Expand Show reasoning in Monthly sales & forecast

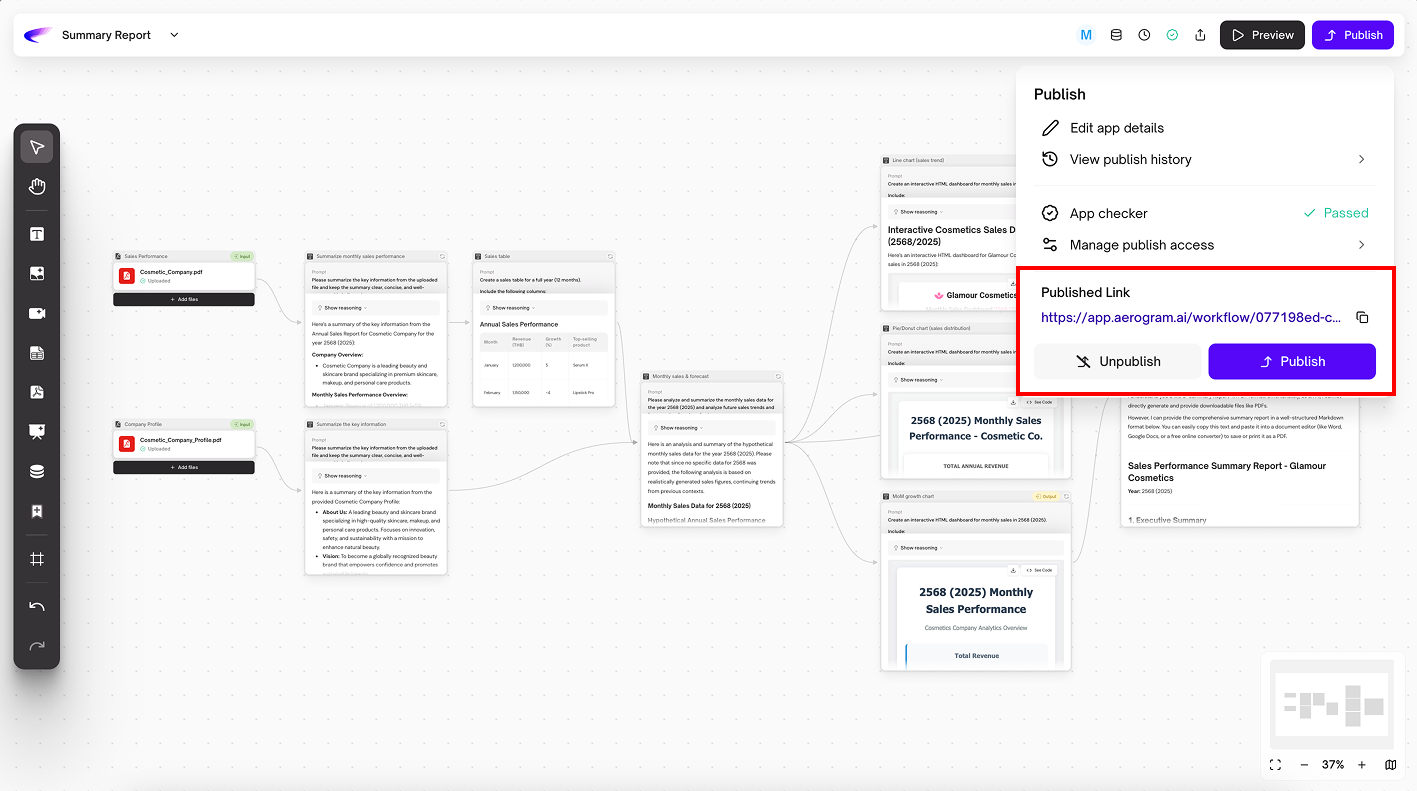click(680, 428)
